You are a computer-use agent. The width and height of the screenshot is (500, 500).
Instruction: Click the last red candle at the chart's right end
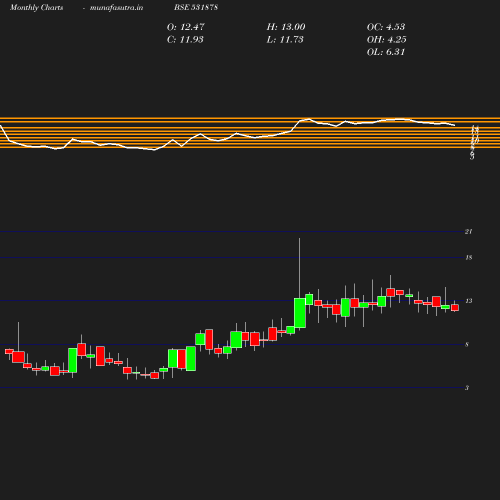coord(455,308)
